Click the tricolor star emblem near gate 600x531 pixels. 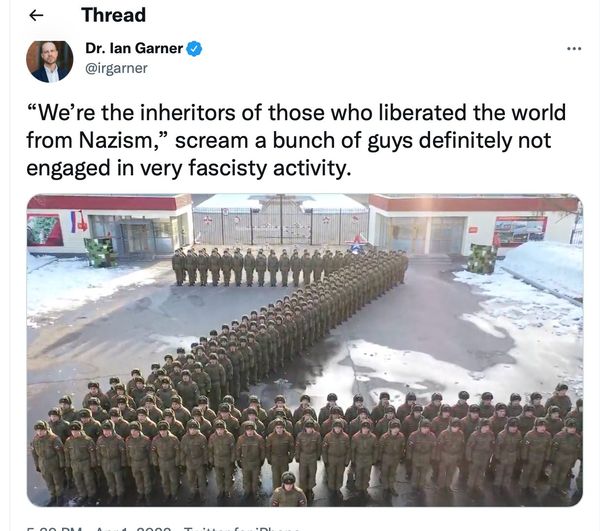356,244
